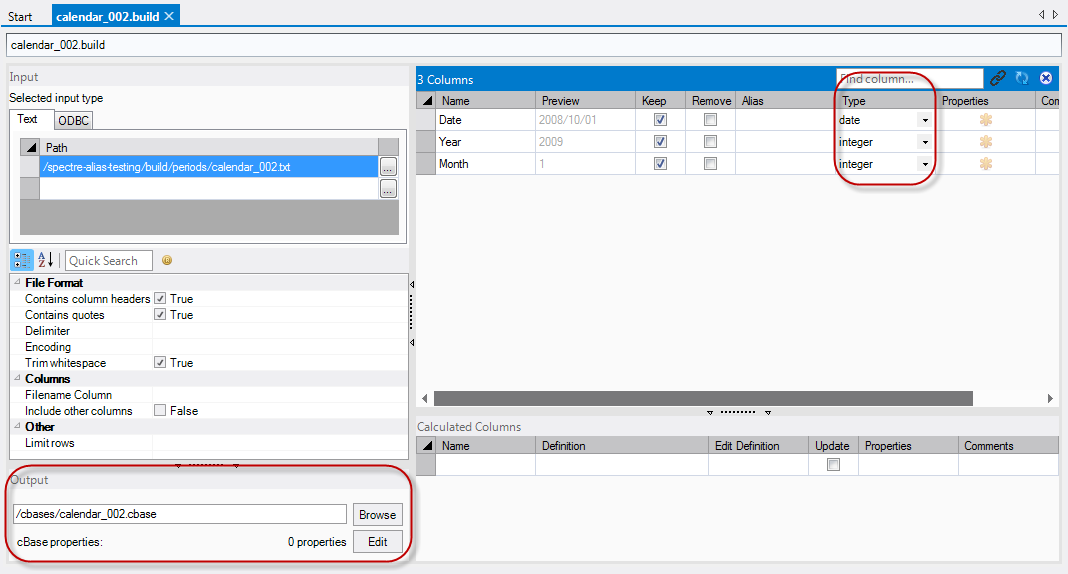The image size is (1068, 574).
Task: Check Update in Calculated Columns row
Action: [x=833, y=464]
